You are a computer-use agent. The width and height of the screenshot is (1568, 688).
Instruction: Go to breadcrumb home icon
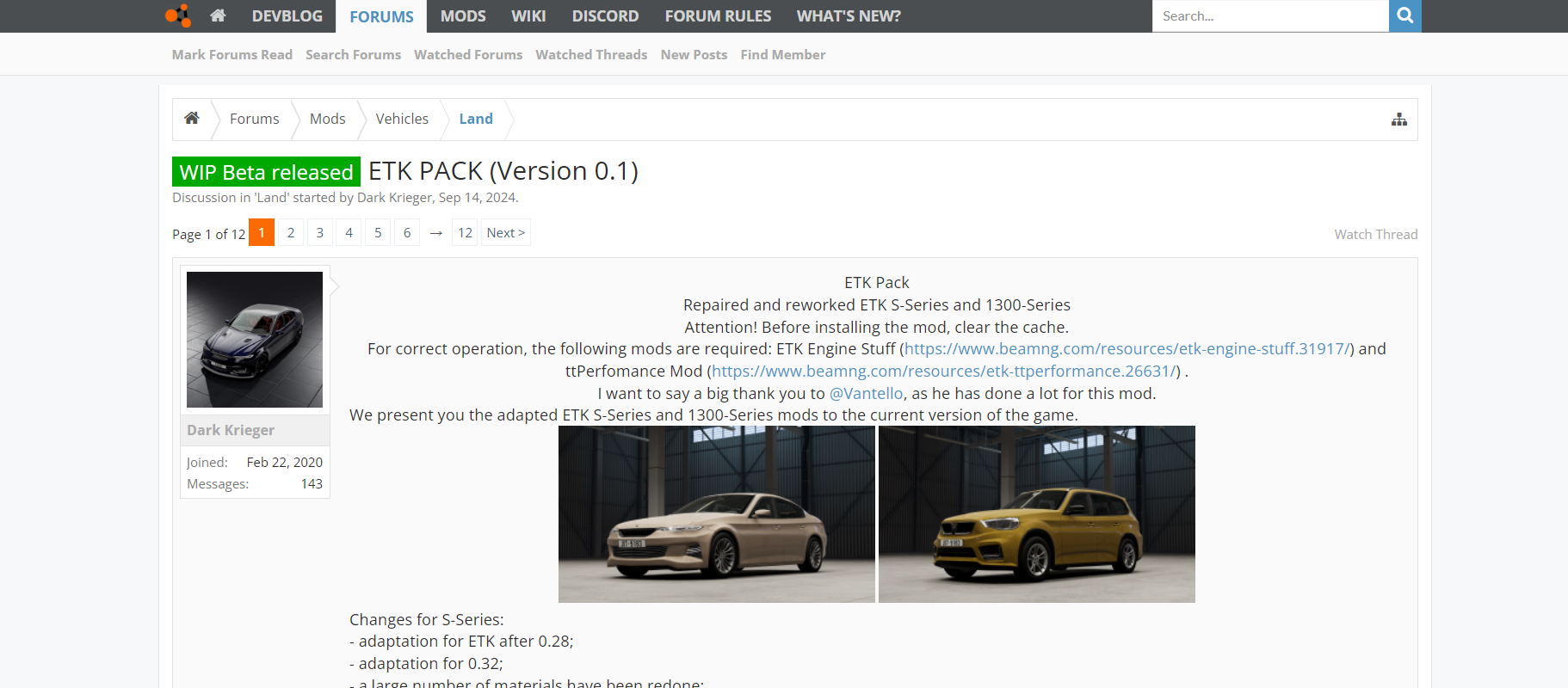tap(192, 119)
